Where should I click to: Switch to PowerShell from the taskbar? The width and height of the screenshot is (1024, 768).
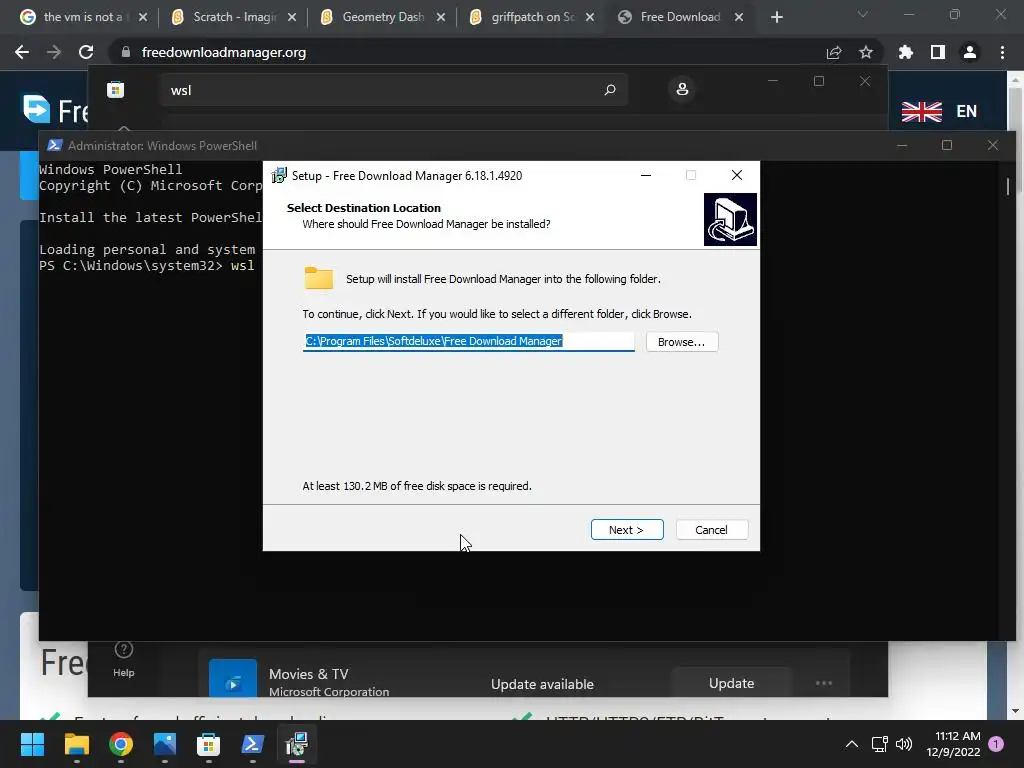pyautogui.click(x=253, y=744)
